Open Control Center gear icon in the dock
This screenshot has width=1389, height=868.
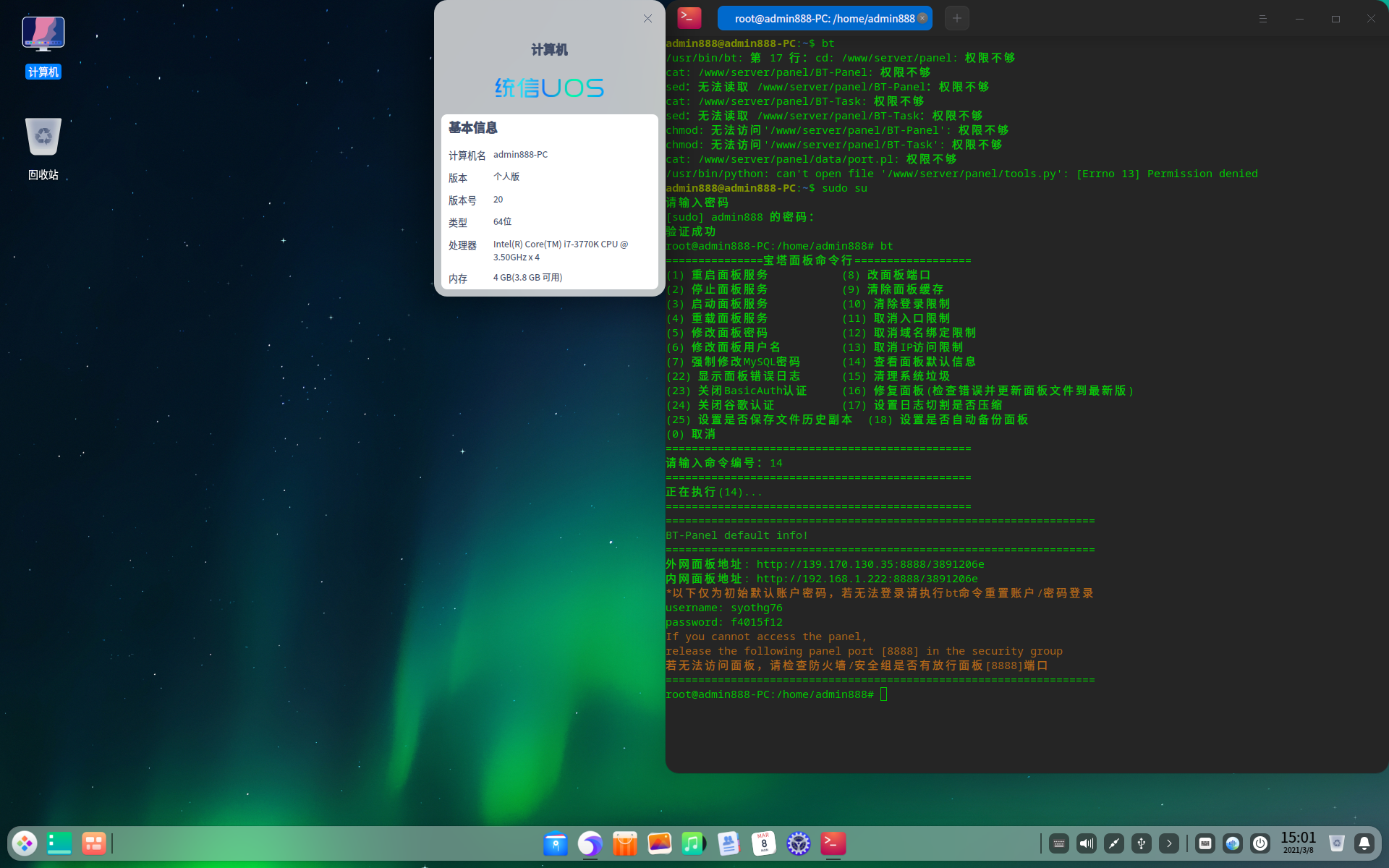(x=799, y=843)
